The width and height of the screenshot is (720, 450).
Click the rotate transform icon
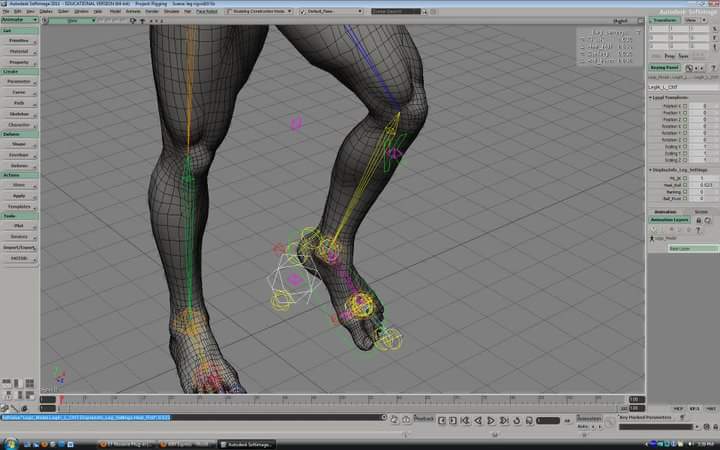(714, 38)
